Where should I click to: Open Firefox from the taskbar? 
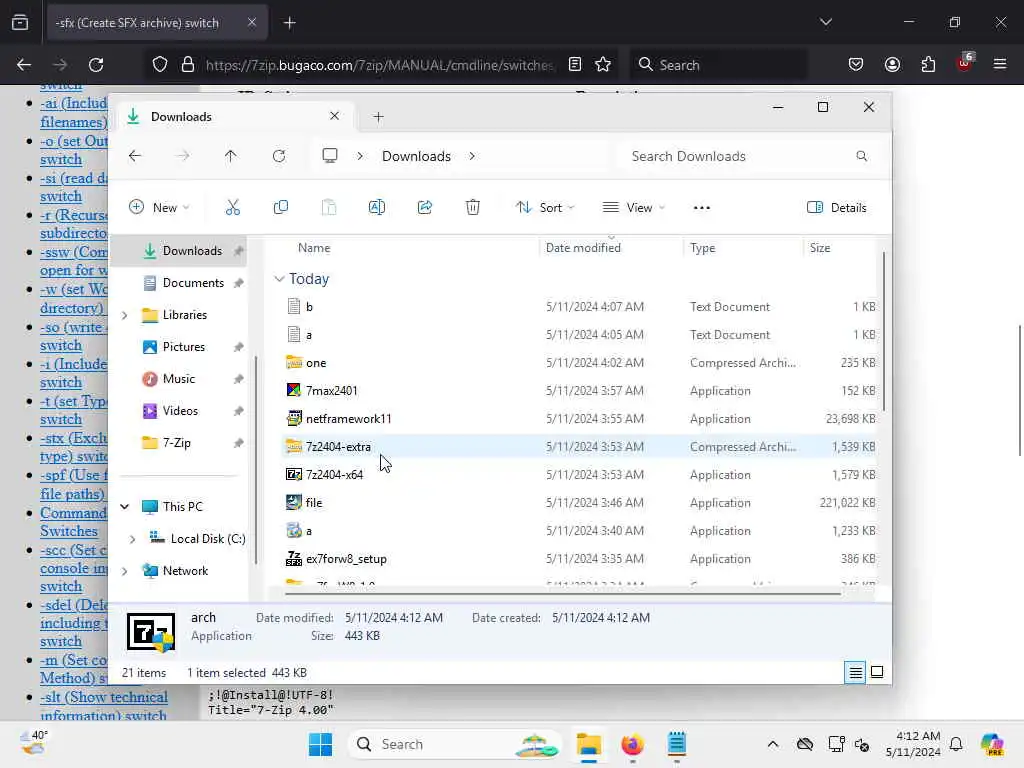tap(632, 744)
